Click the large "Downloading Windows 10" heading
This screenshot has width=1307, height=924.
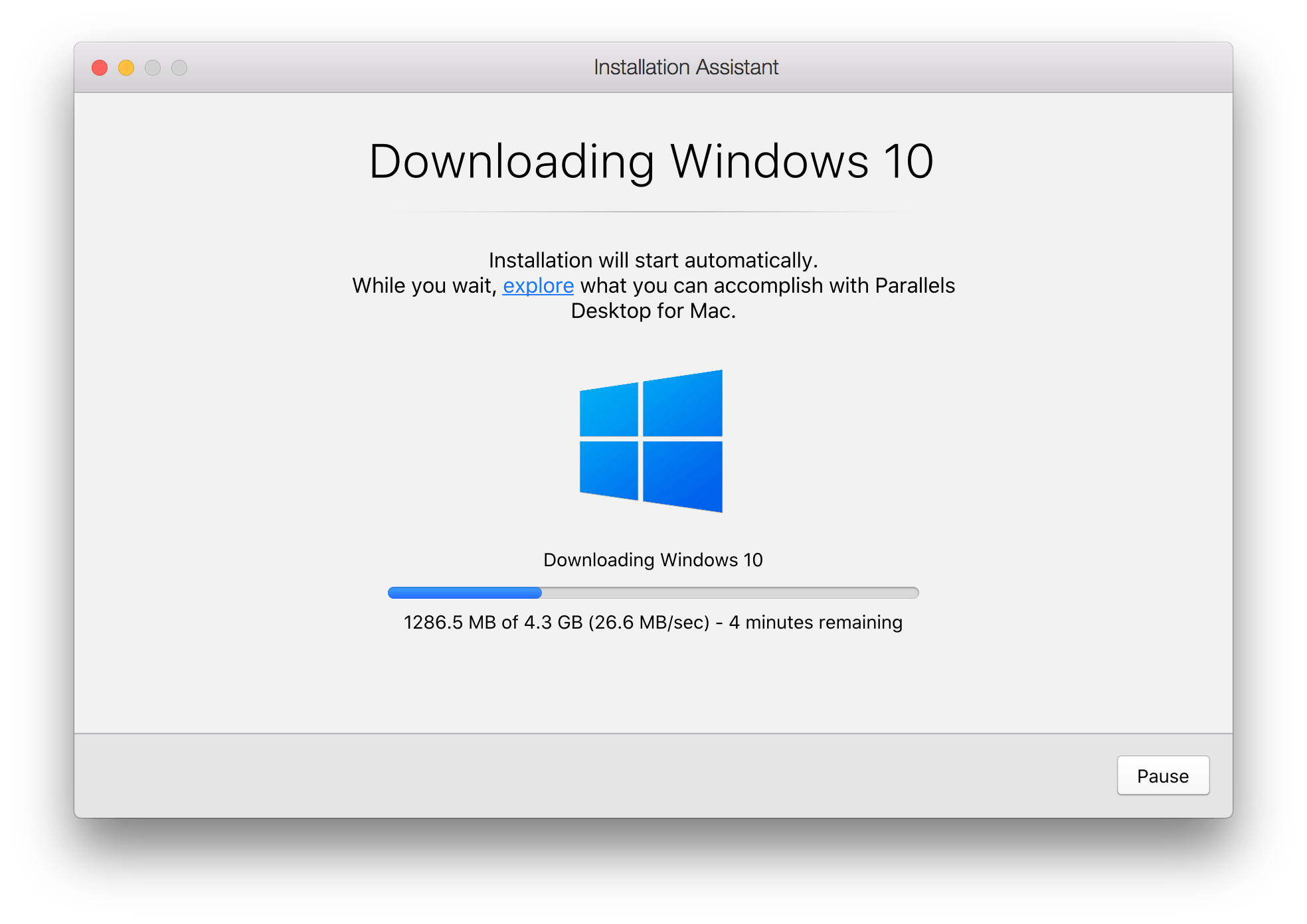point(652,161)
